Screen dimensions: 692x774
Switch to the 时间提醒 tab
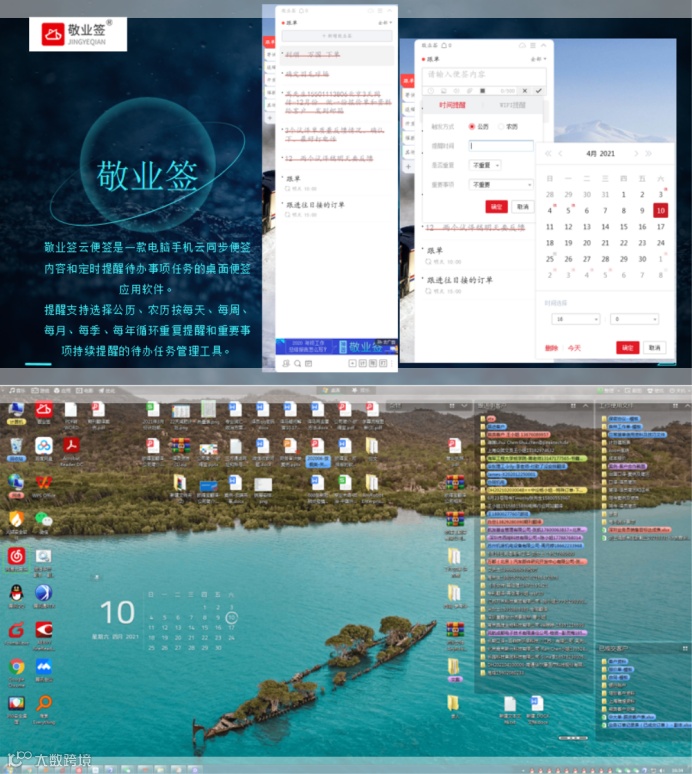452,105
